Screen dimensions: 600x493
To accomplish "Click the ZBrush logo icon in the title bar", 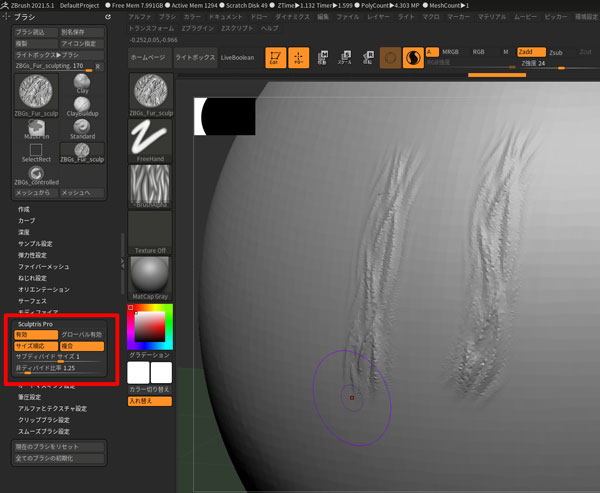I will pyautogui.click(x=4, y=5).
